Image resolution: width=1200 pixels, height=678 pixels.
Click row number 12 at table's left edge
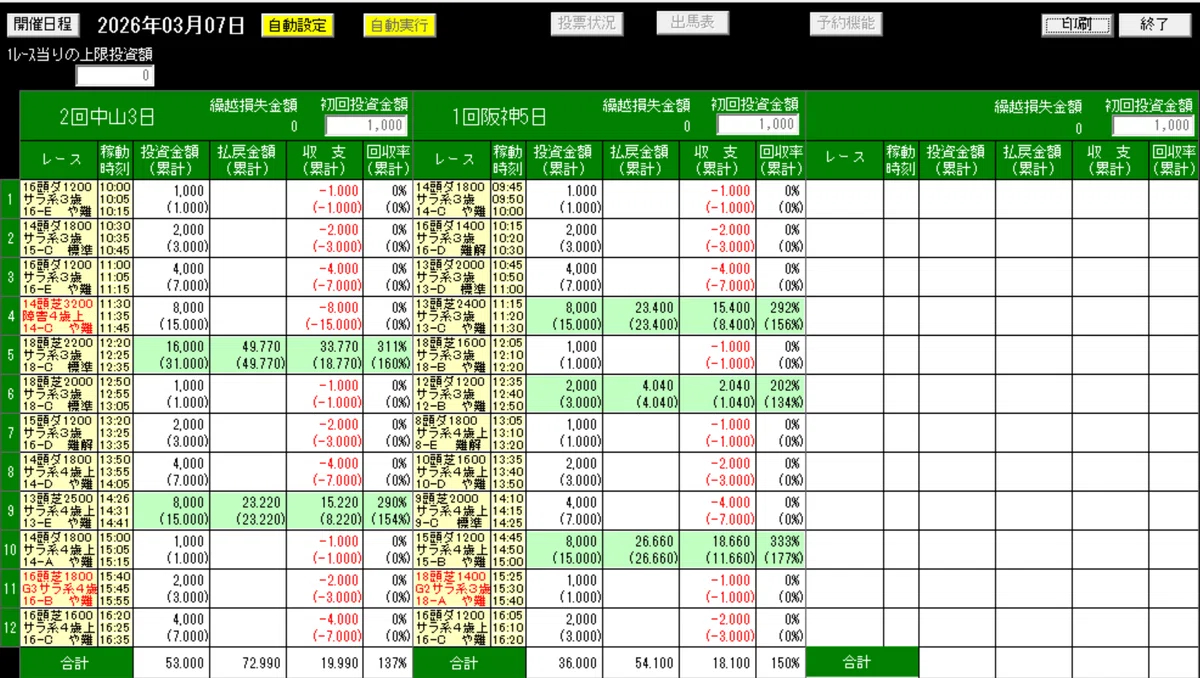(9, 627)
